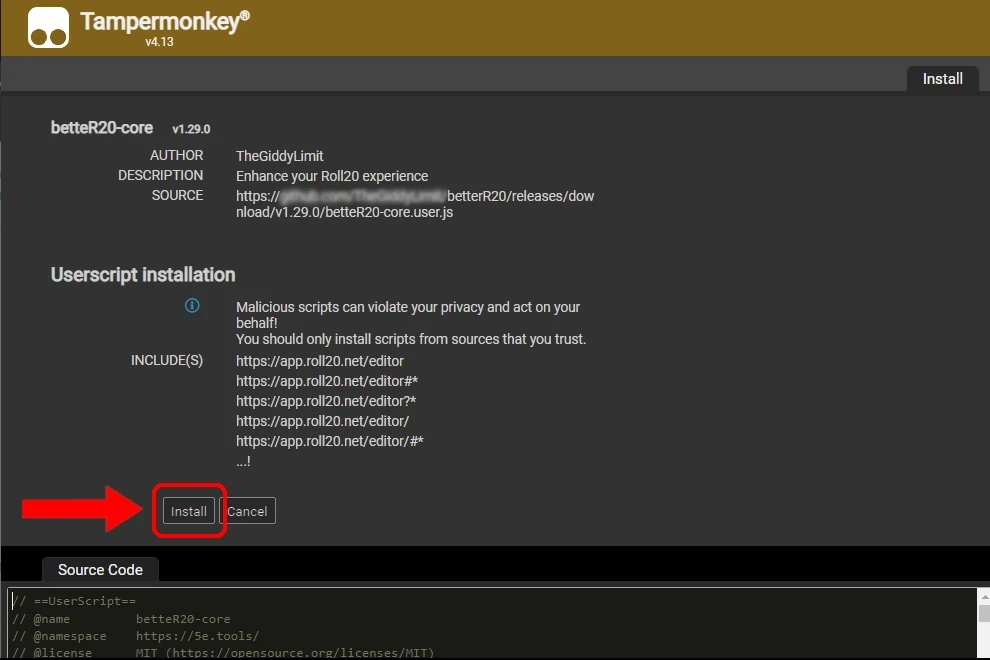Image resolution: width=990 pixels, height=660 pixels.
Task: Click the '@license MIT' code line
Action: click(224, 652)
